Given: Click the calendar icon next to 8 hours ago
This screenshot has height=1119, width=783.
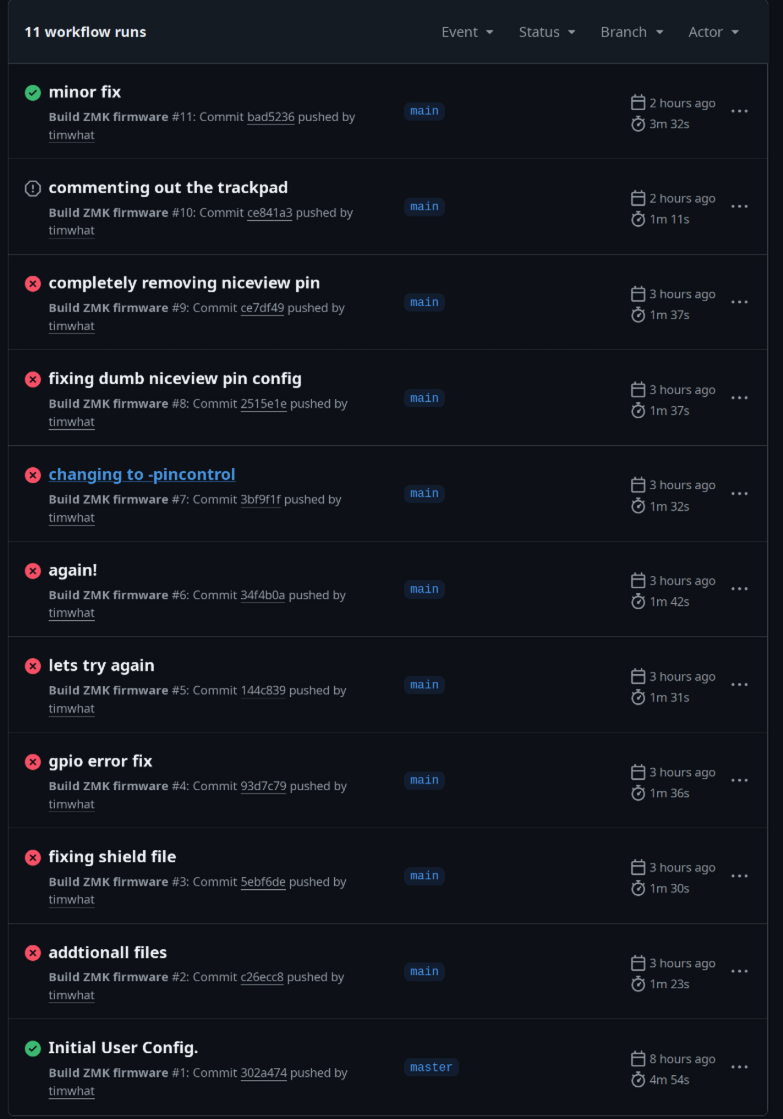Looking at the screenshot, I should coord(638,1058).
